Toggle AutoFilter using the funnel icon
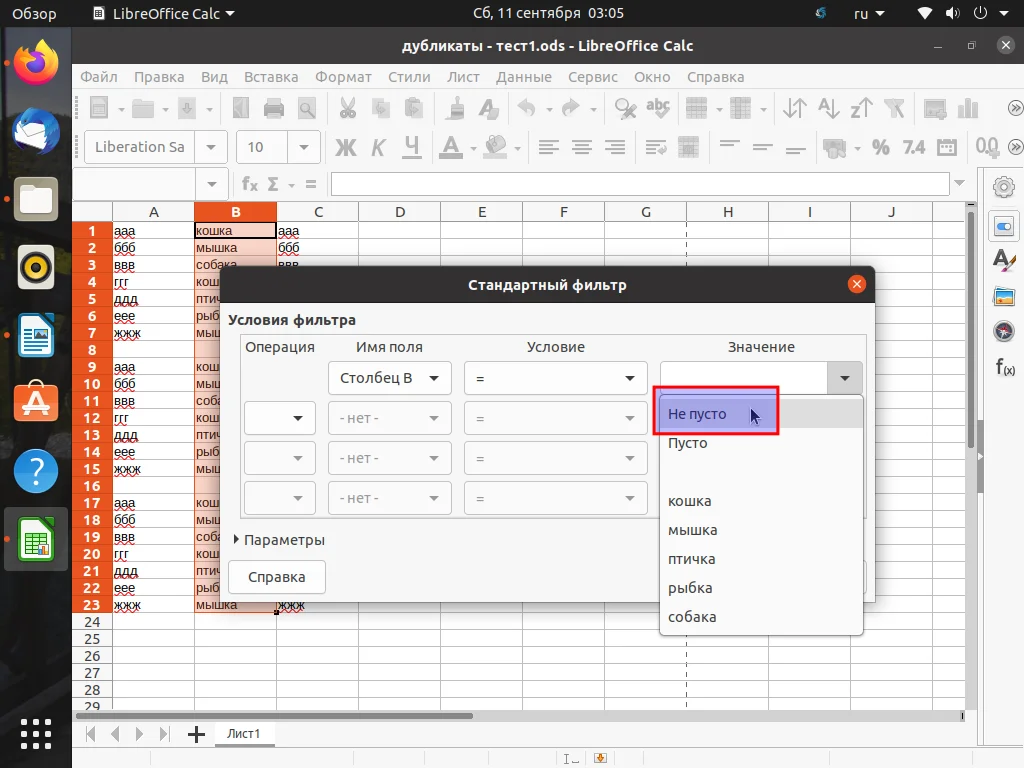 tap(893, 107)
